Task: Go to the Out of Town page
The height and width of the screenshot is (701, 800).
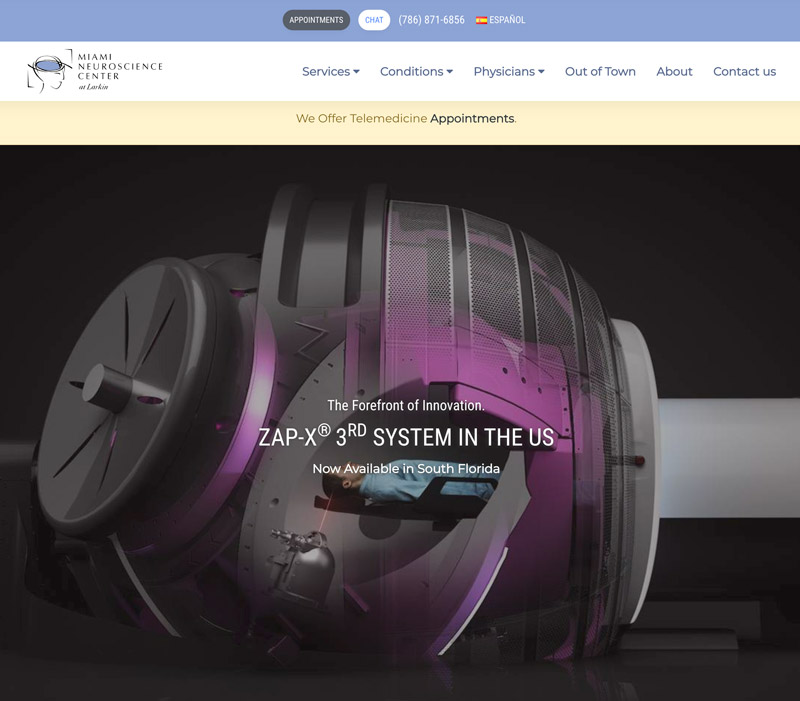Action: tap(600, 71)
